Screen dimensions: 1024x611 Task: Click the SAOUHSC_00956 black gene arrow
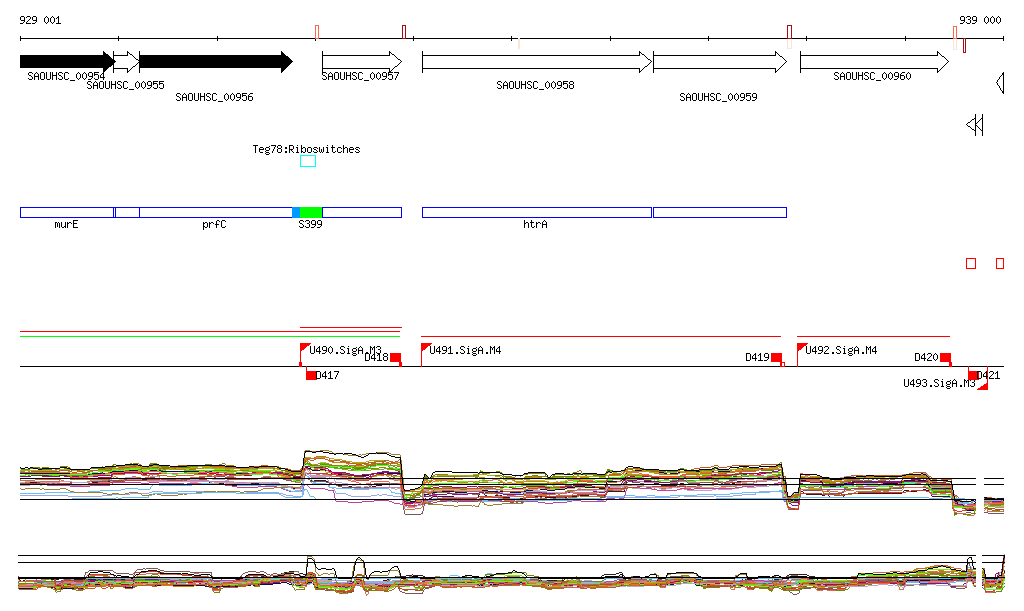click(215, 62)
